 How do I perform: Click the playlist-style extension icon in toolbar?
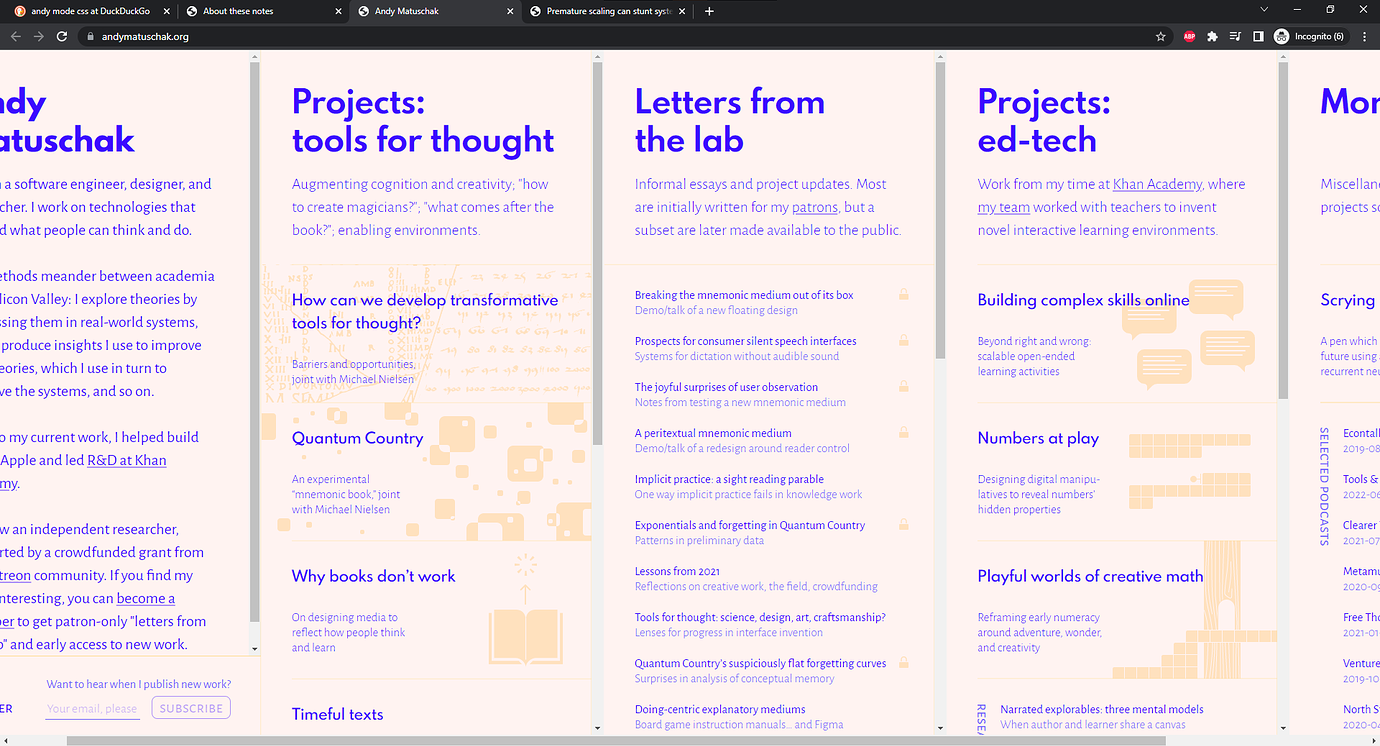coord(1234,35)
